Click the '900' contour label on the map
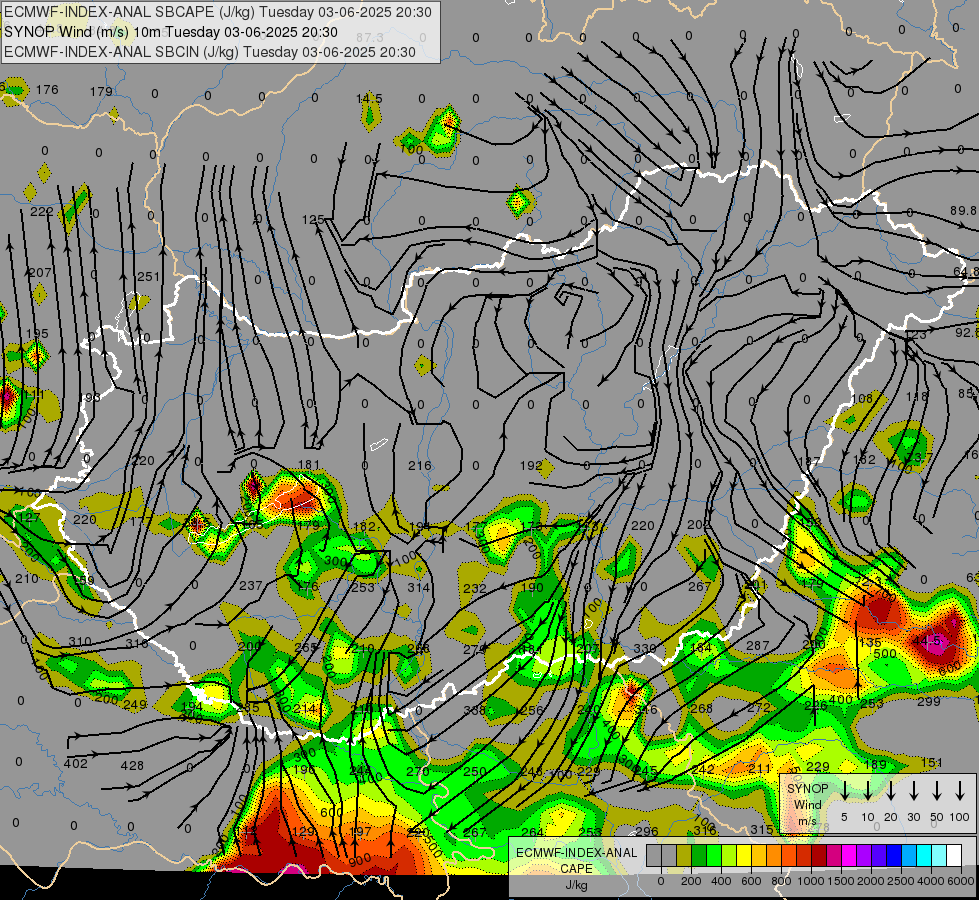This screenshot has width=979, height=900. point(360,859)
